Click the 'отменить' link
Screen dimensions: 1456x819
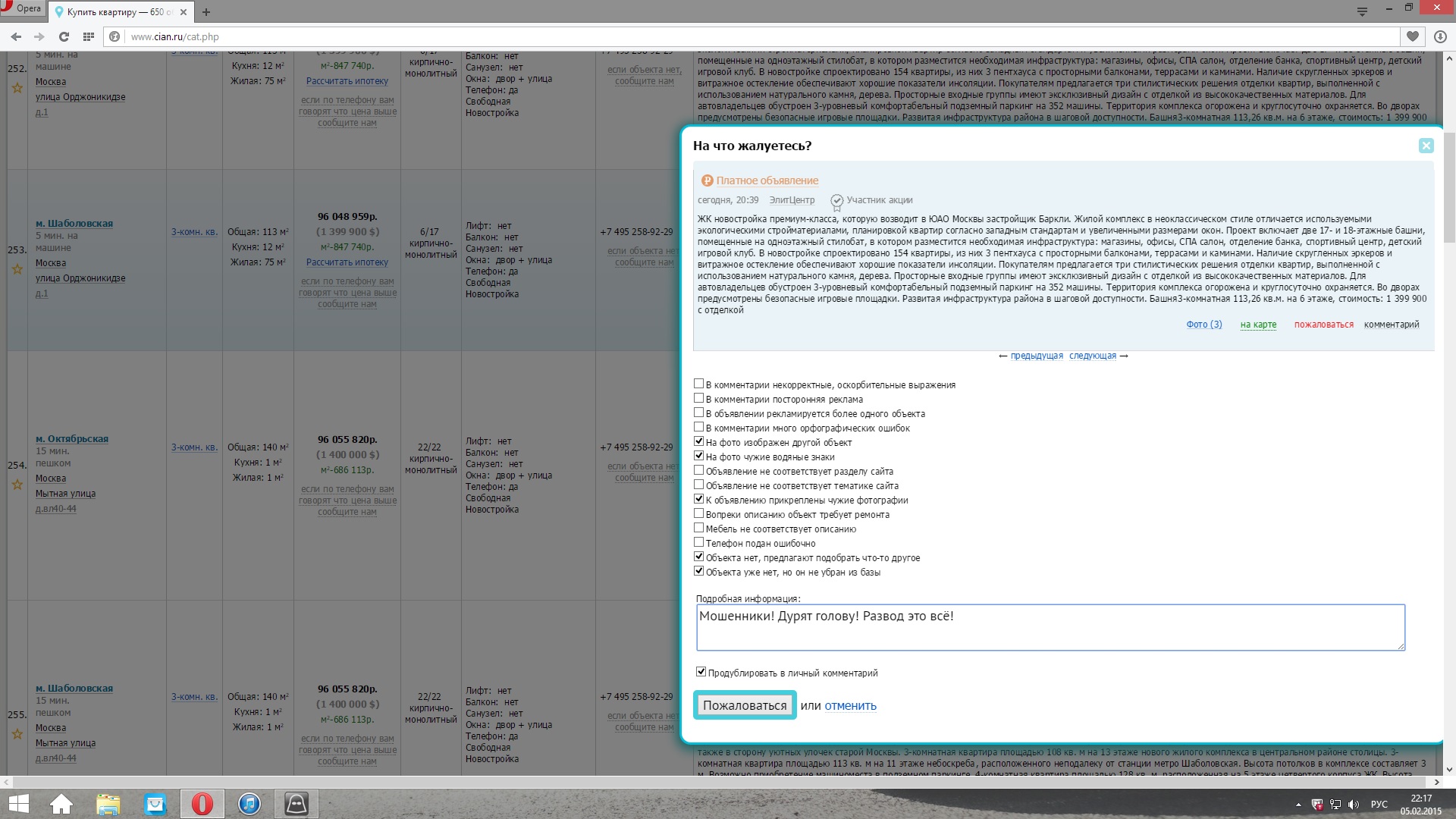pos(850,706)
